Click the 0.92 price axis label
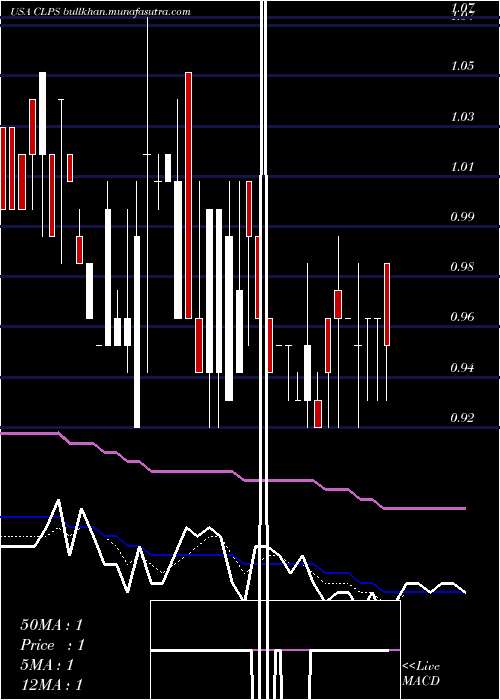 (x=462, y=417)
